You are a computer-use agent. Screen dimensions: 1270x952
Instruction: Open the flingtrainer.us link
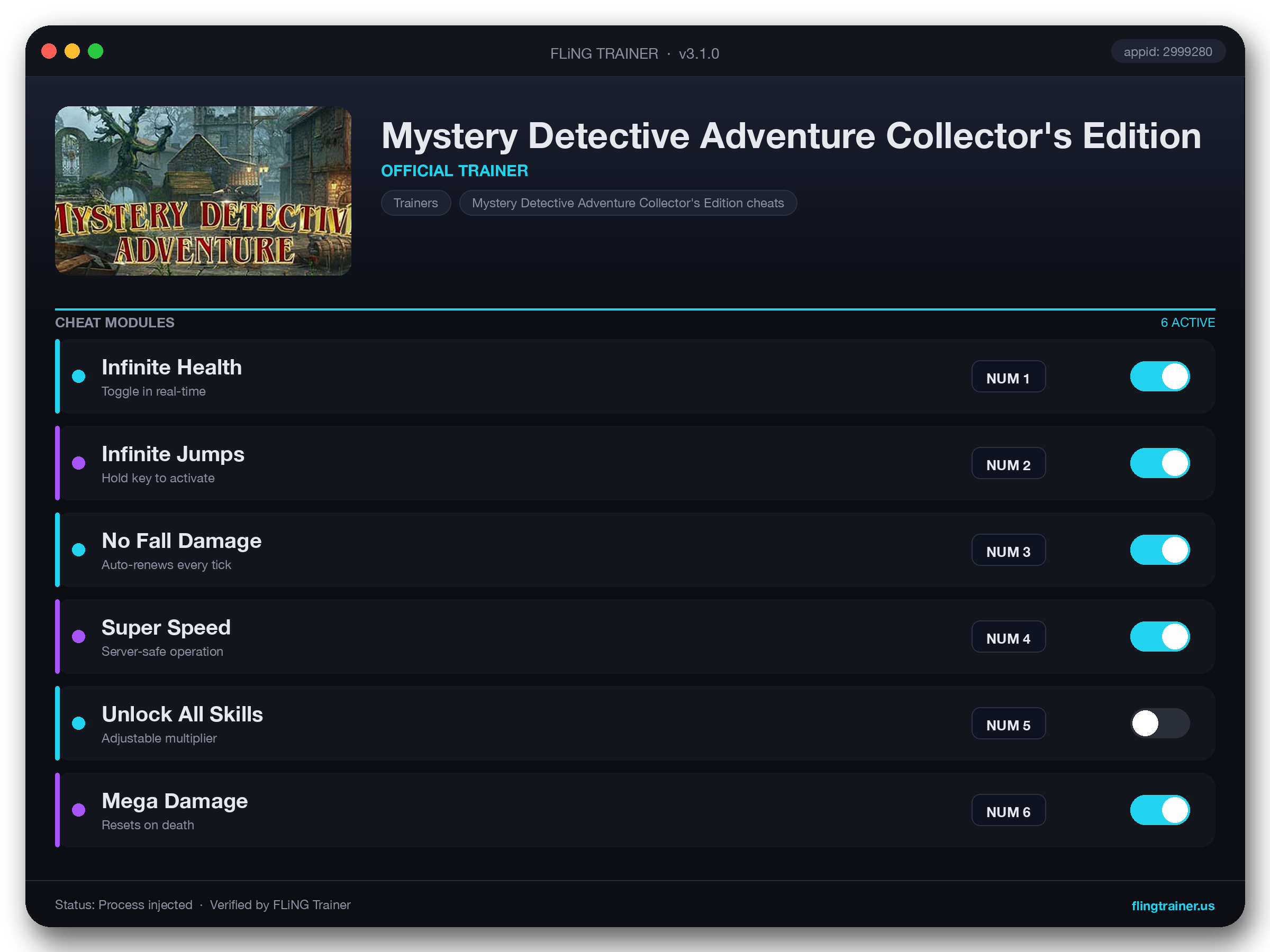[1173, 905]
